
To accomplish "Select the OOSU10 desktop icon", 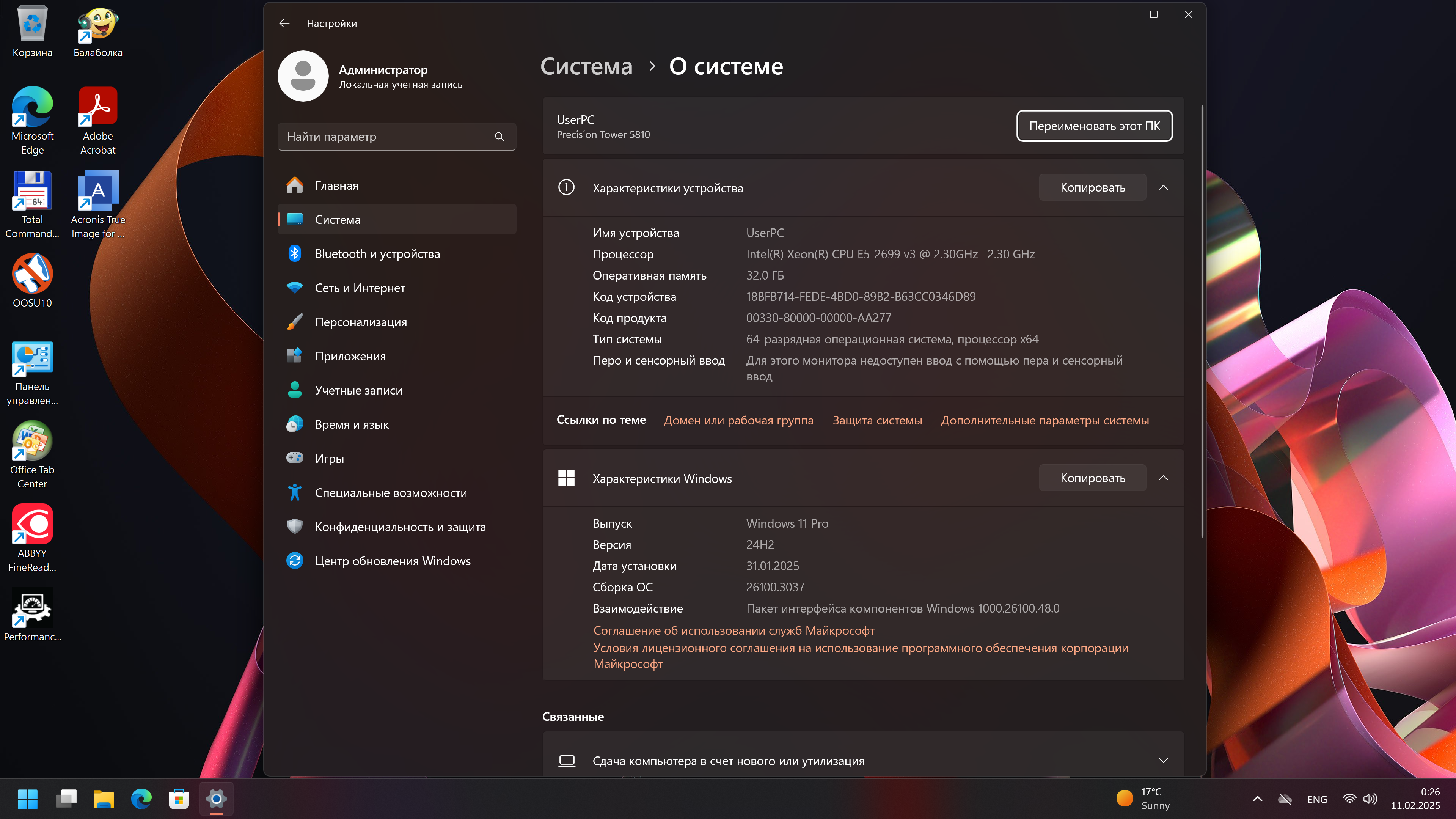I will 32,280.
